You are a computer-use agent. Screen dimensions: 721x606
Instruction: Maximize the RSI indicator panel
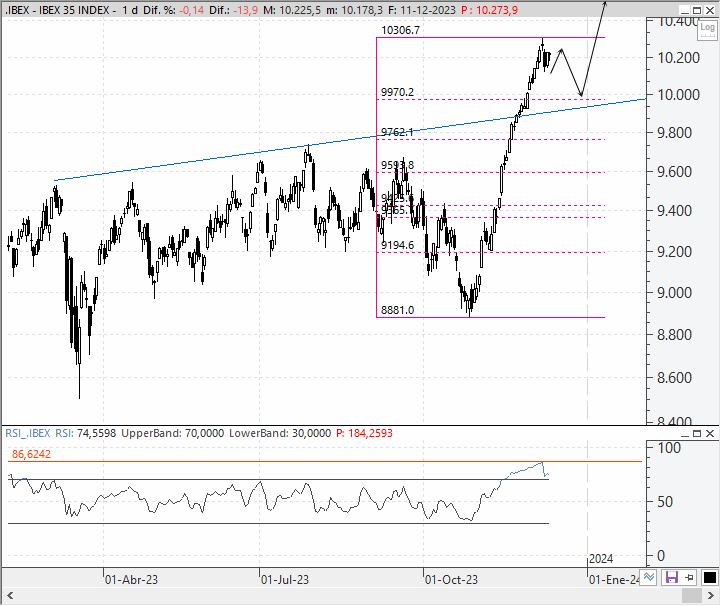tap(697, 434)
